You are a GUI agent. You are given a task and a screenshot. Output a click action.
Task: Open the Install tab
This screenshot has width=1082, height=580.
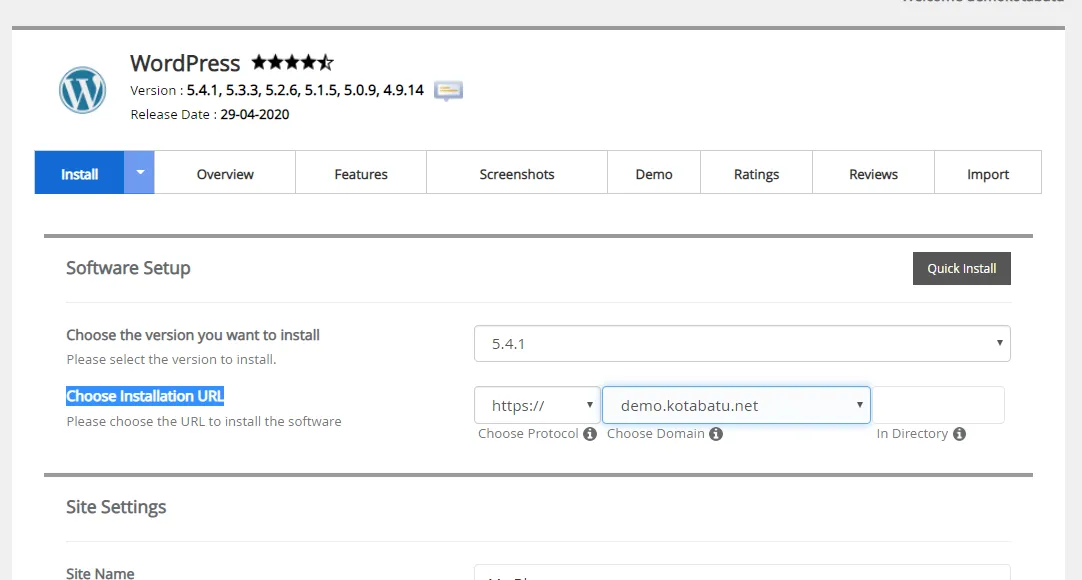click(x=79, y=172)
